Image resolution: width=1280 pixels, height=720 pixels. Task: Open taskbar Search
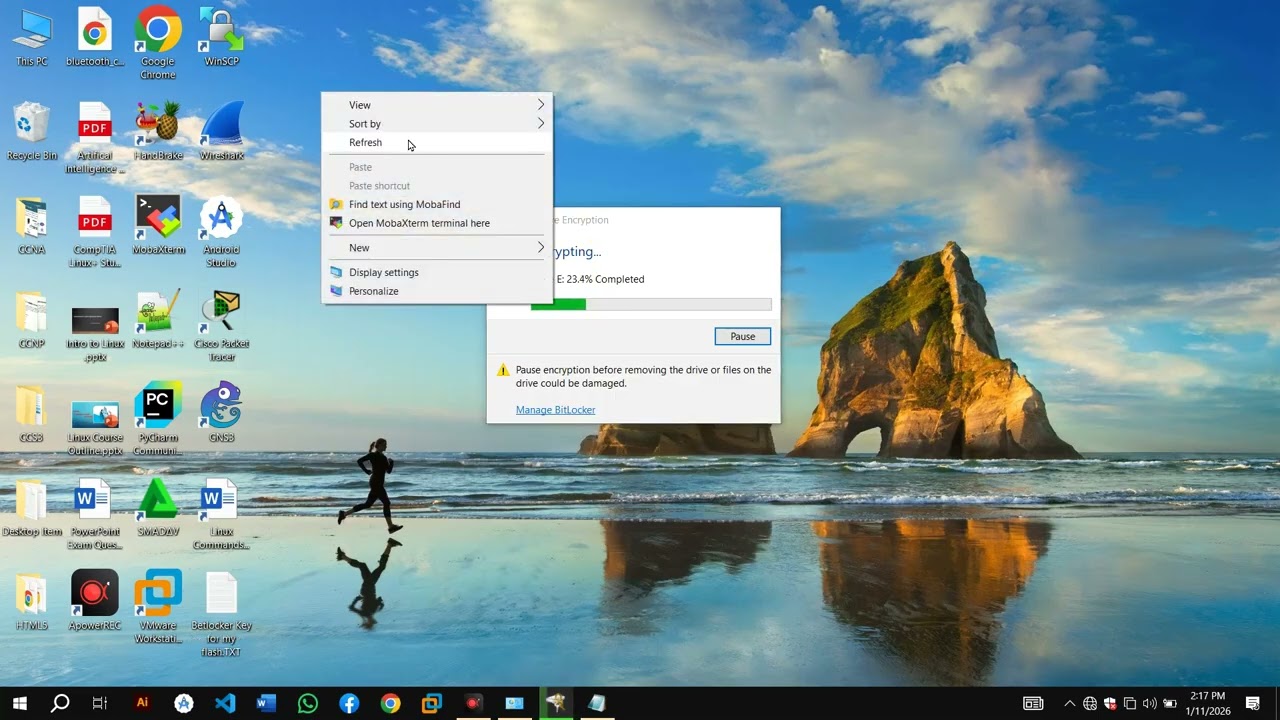click(60, 703)
